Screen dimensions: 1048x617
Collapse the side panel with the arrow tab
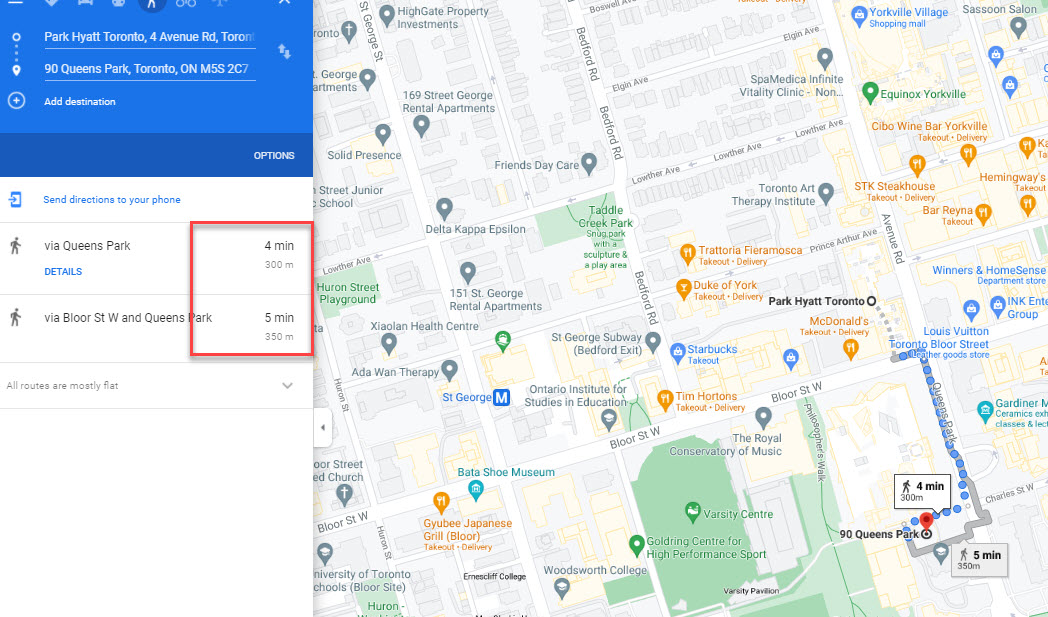click(x=322, y=428)
